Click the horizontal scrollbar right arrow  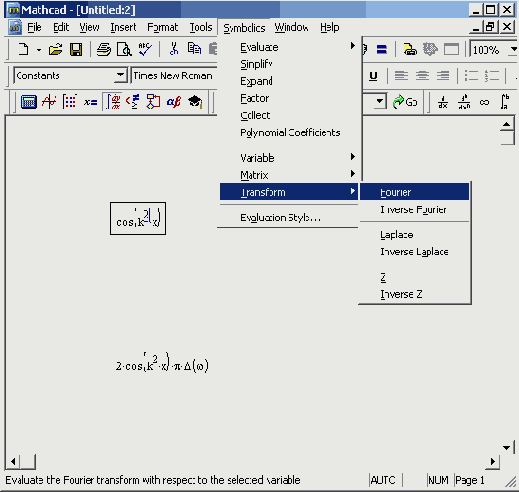click(493, 462)
